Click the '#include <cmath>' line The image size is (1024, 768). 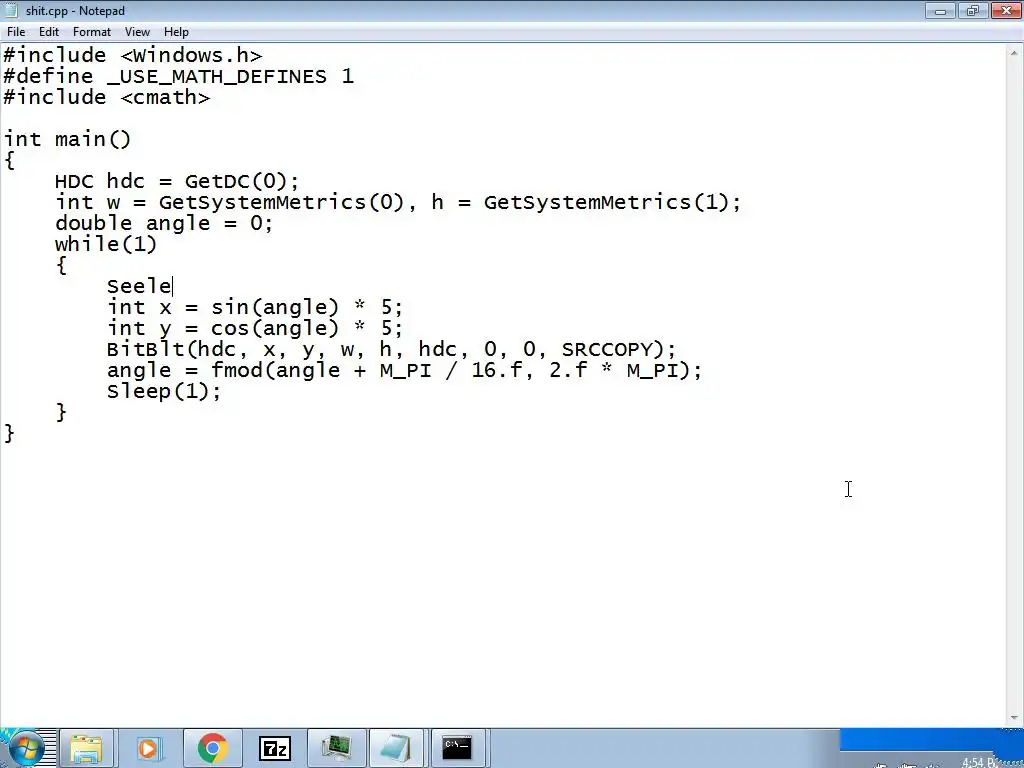[106, 98]
